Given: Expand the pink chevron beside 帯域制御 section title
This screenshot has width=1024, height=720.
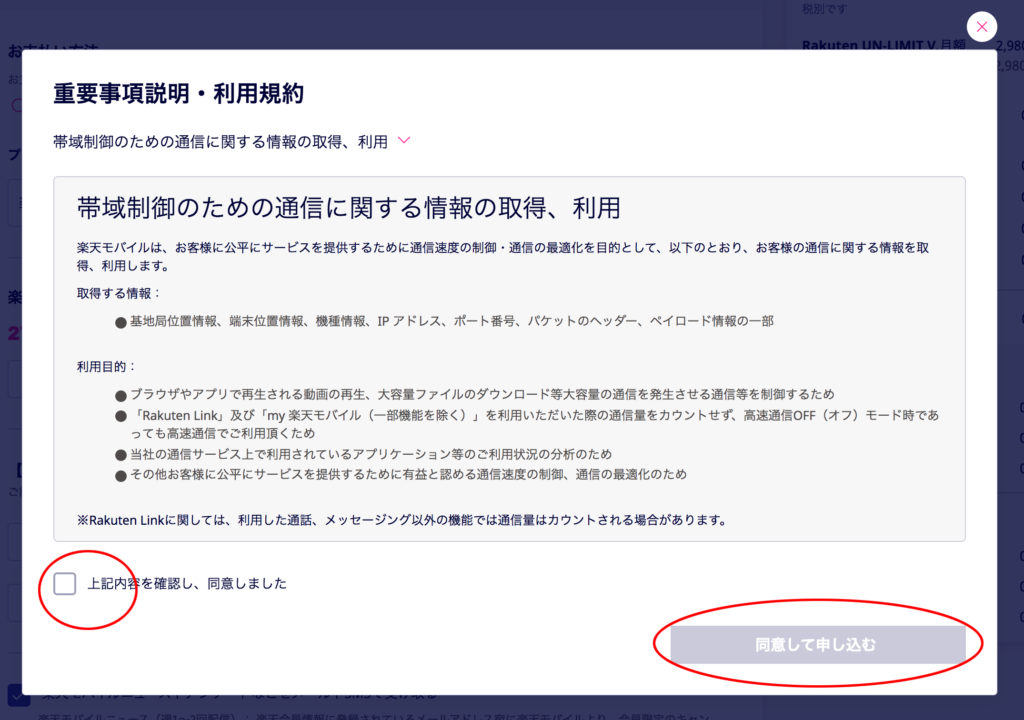Looking at the screenshot, I should [x=404, y=141].
